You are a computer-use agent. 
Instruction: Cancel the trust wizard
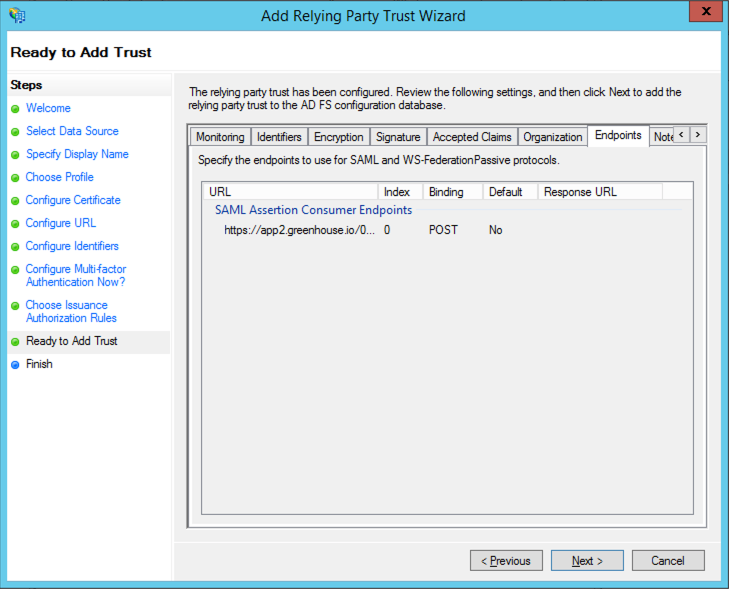(x=668, y=561)
